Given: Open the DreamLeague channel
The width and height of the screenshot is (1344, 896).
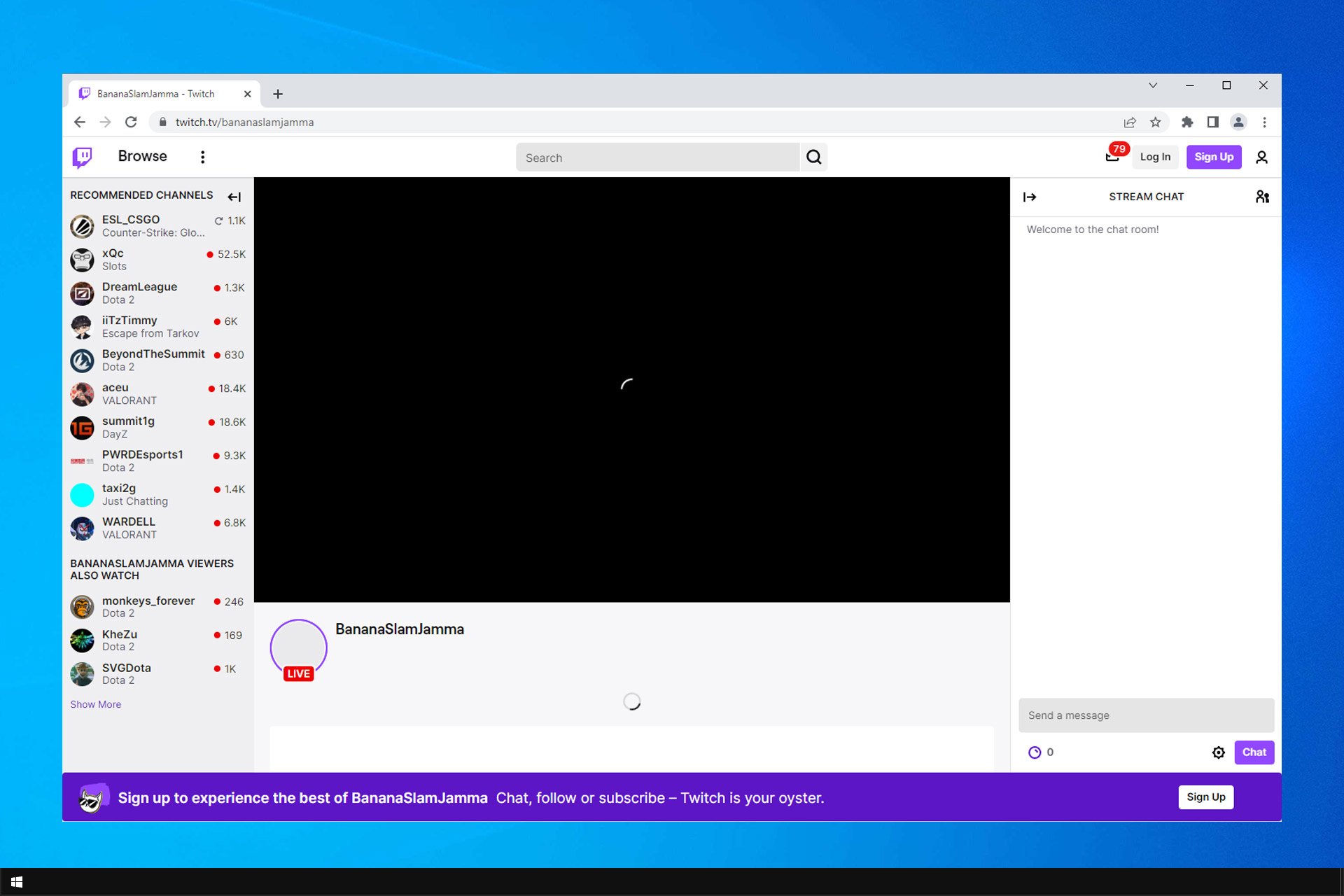Looking at the screenshot, I should click(158, 293).
